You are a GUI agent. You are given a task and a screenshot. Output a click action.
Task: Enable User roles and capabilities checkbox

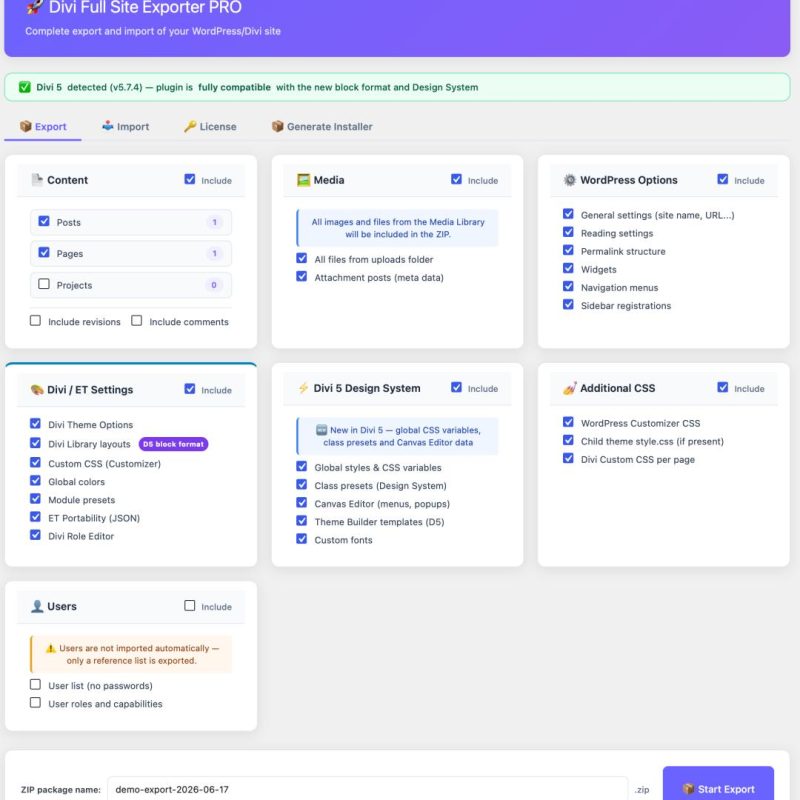(x=35, y=703)
